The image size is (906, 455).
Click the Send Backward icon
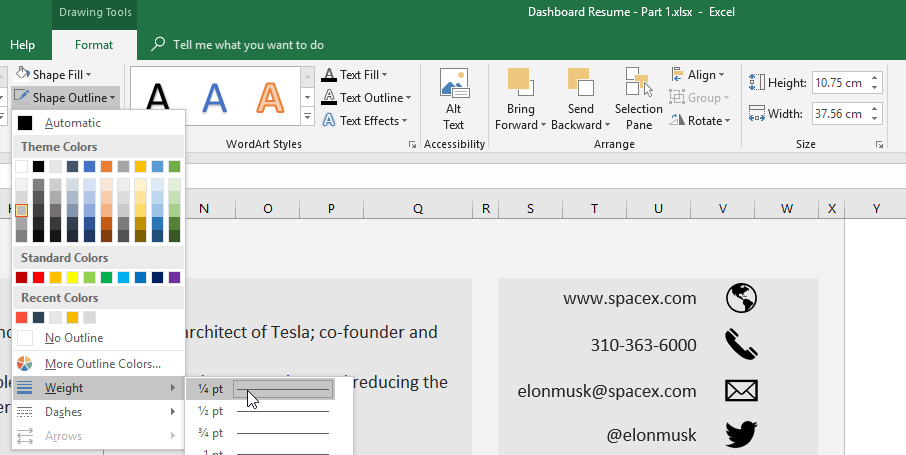point(581,82)
